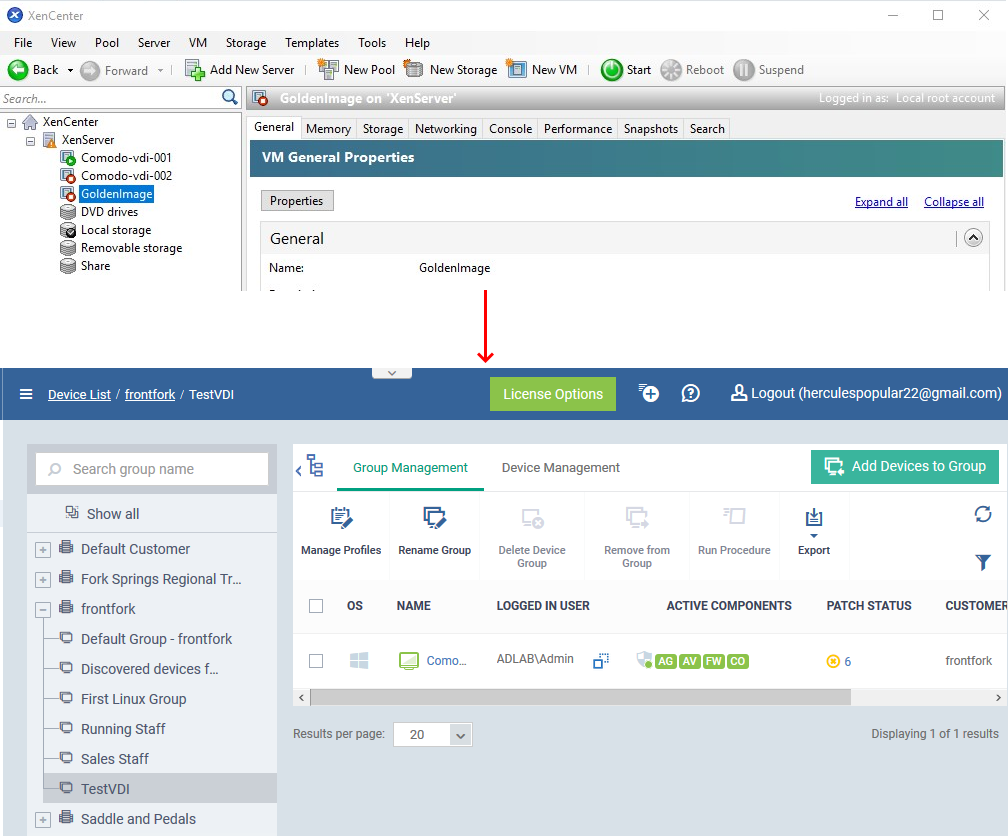Open the Tools menu
1008x837 pixels.
[372, 42]
